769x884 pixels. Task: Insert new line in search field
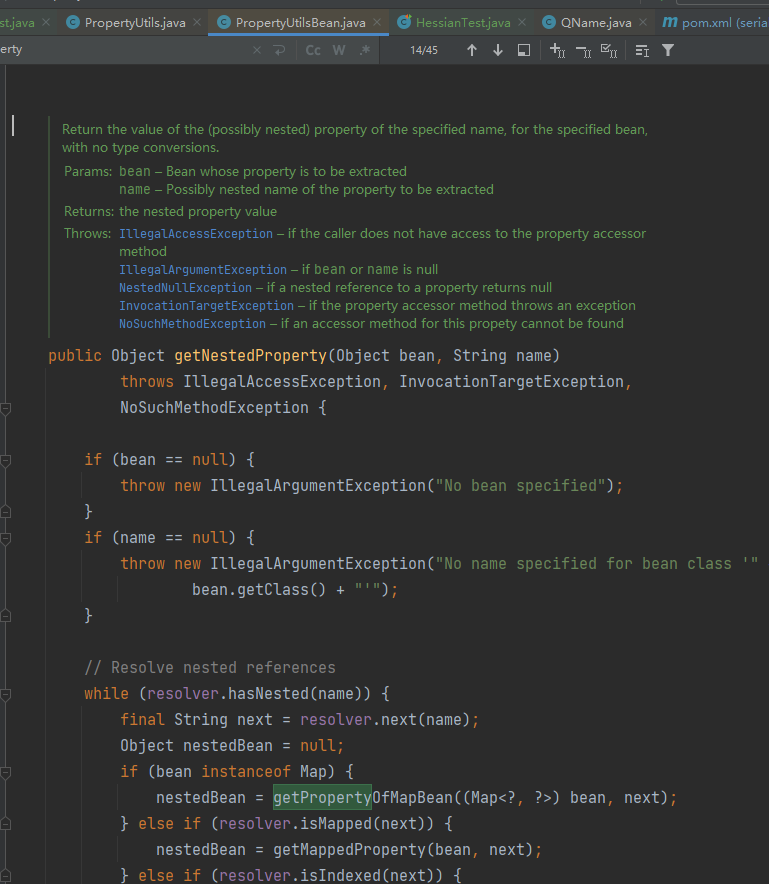280,50
